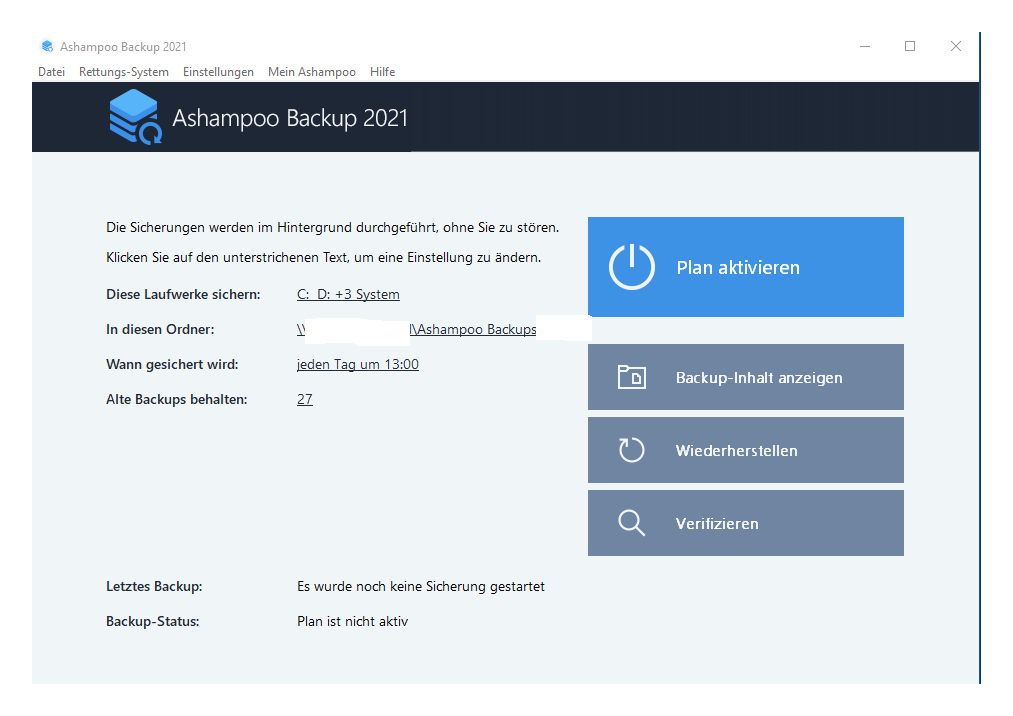Click the 'Letztes Backup:' label
Screen dimensions: 1013x716
tap(154, 586)
